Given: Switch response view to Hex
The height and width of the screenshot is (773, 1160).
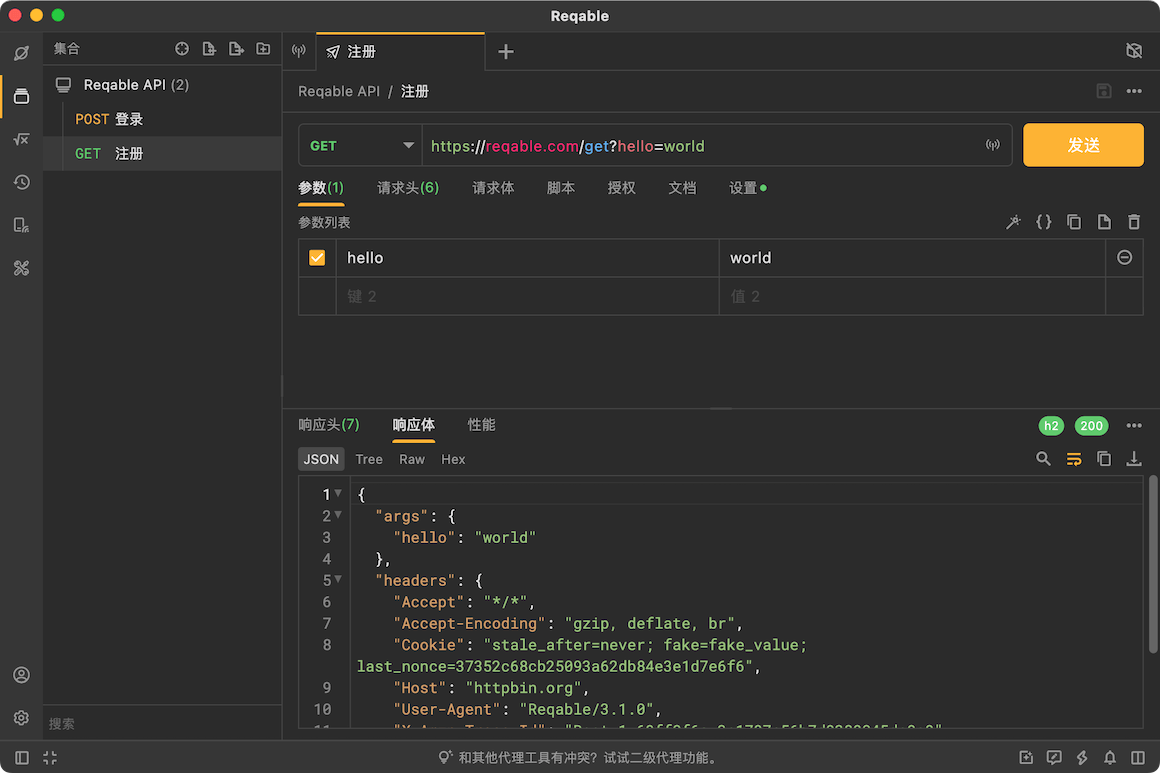Looking at the screenshot, I should pyautogui.click(x=453, y=459).
